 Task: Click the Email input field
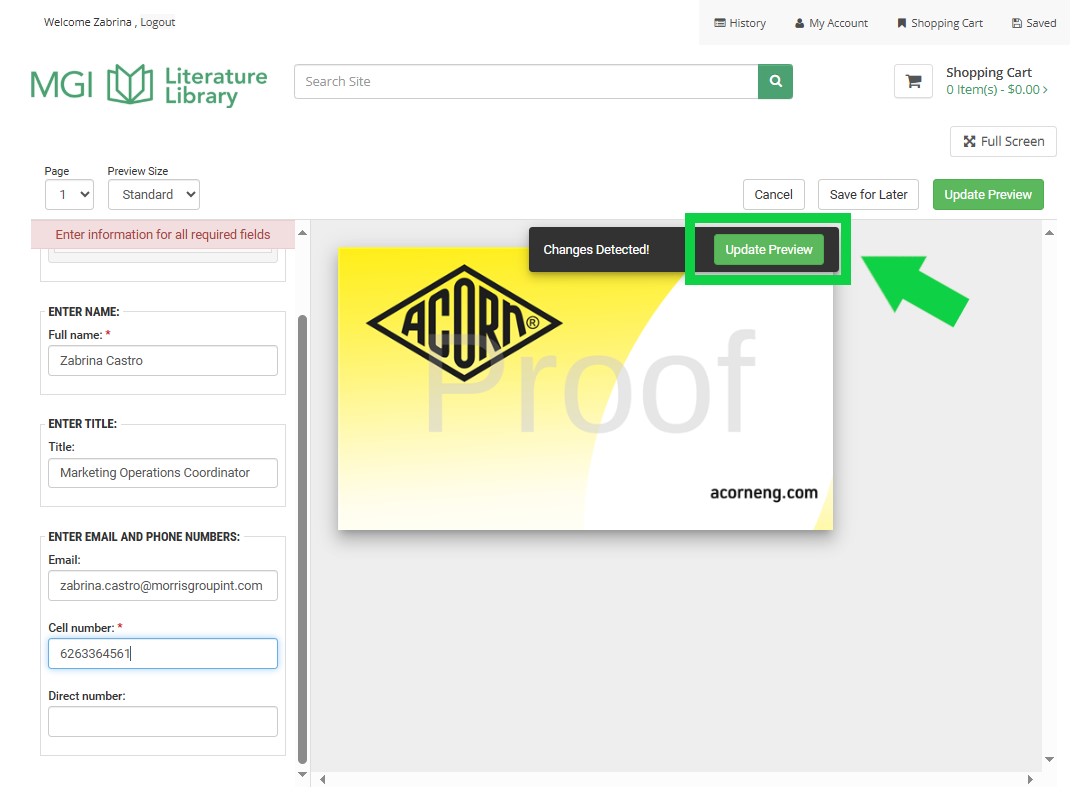pos(163,586)
